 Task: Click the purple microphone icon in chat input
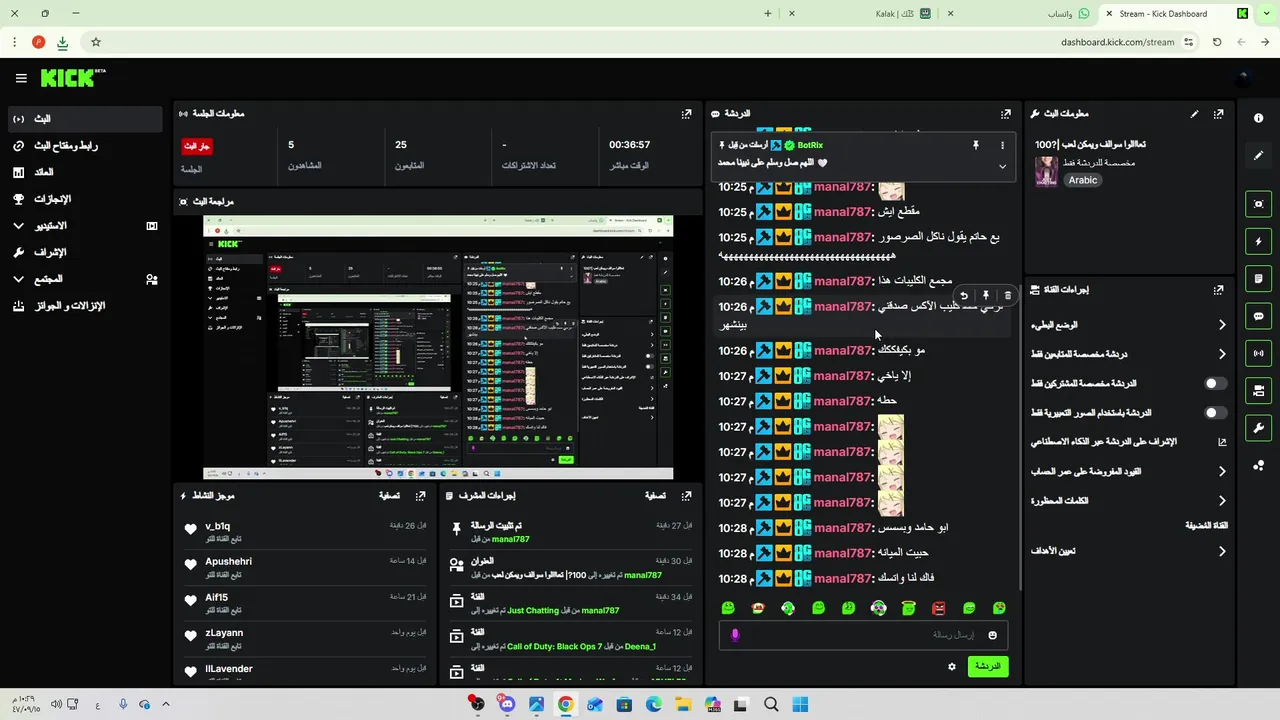tap(735, 635)
